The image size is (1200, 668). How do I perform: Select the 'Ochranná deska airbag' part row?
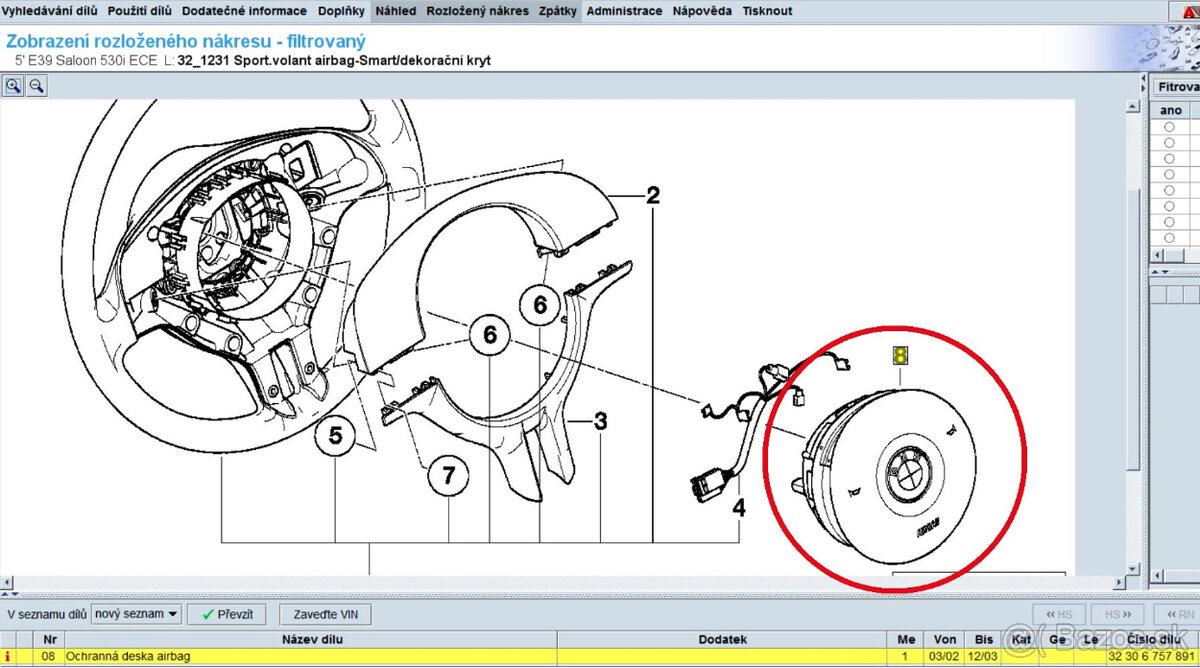[600, 656]
